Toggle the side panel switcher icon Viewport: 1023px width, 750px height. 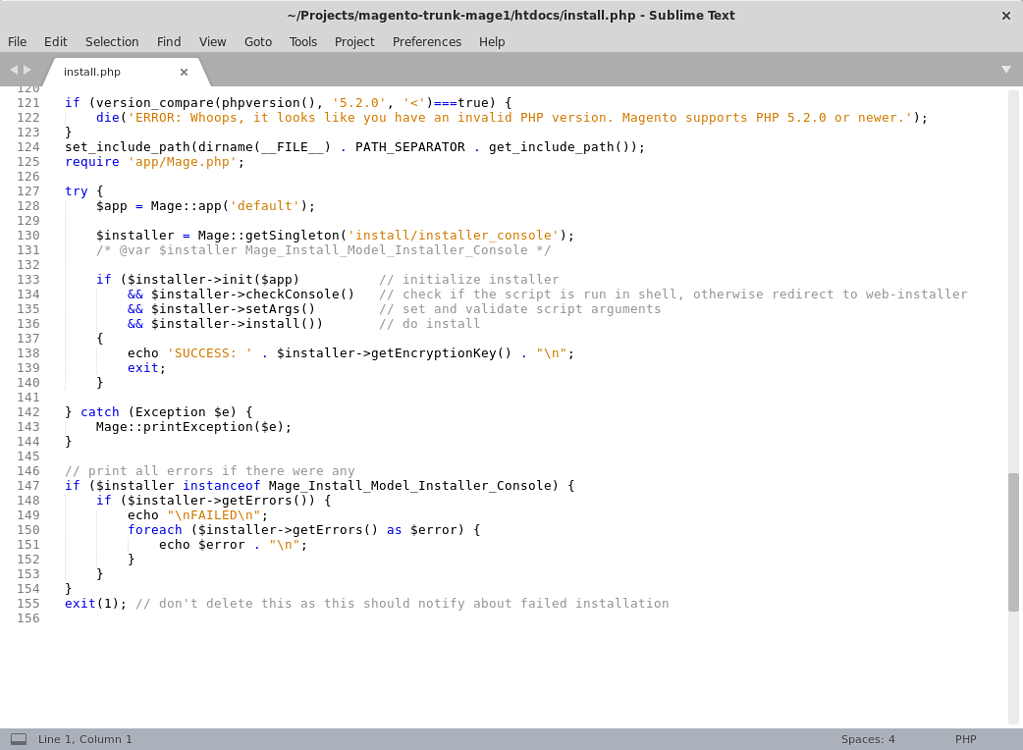18,739
